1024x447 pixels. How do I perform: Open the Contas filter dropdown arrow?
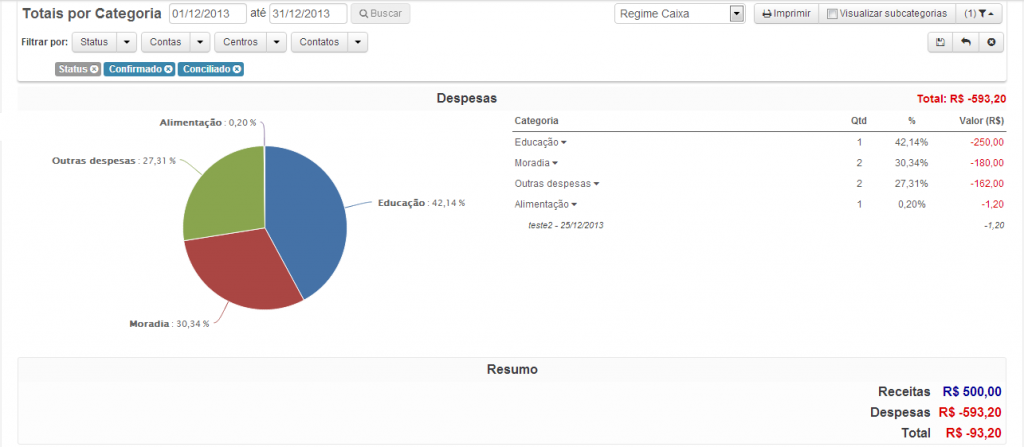coord(199,43)
